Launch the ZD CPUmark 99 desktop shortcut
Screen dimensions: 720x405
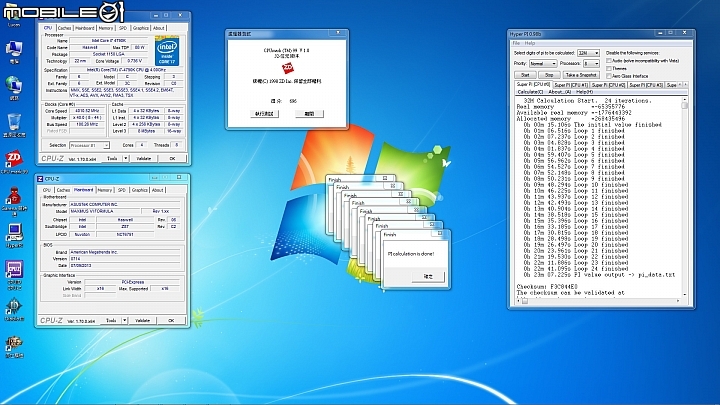(14, 159)
